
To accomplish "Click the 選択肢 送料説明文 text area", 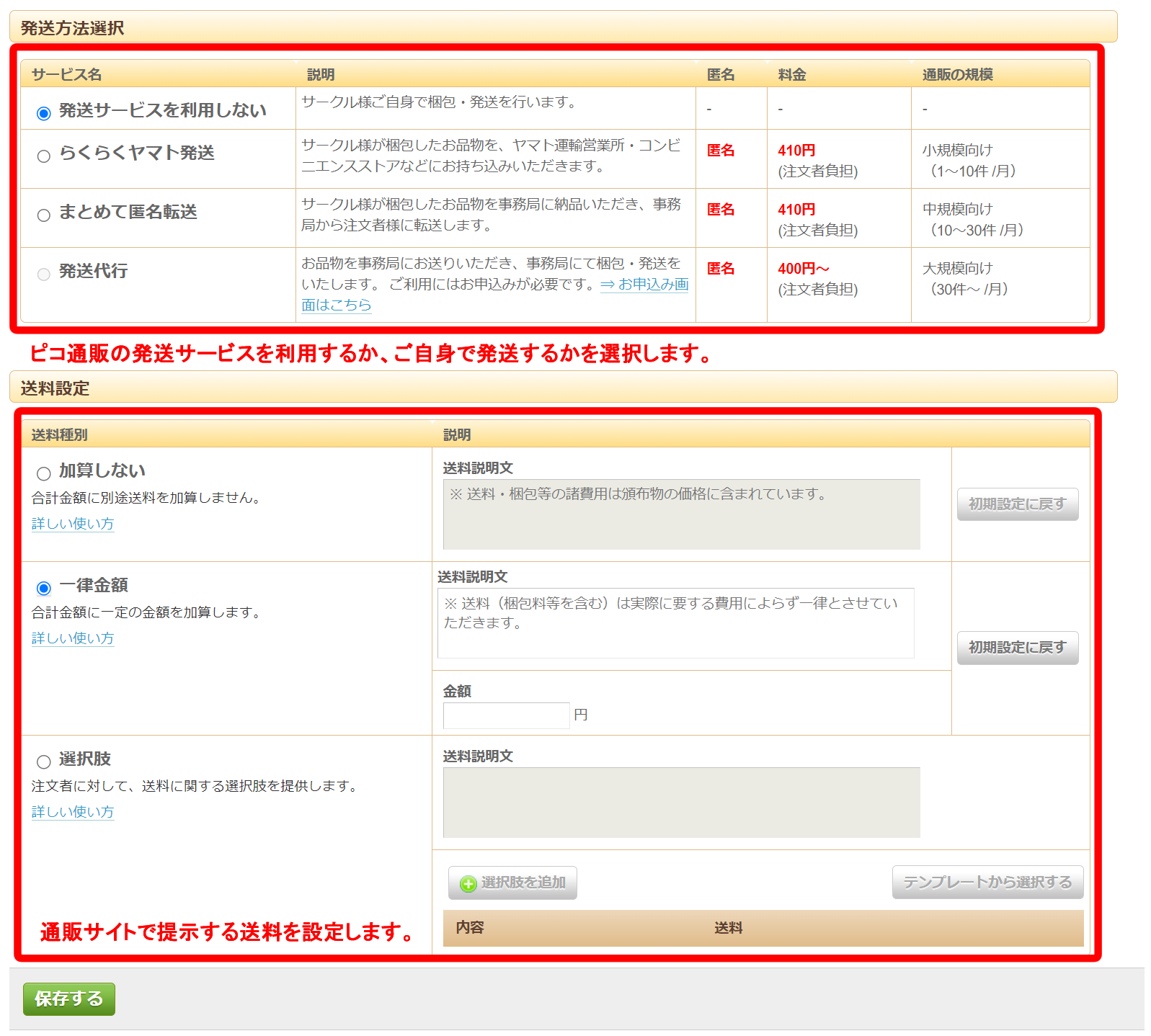I will pyautogui.click(x=681, y=803).
